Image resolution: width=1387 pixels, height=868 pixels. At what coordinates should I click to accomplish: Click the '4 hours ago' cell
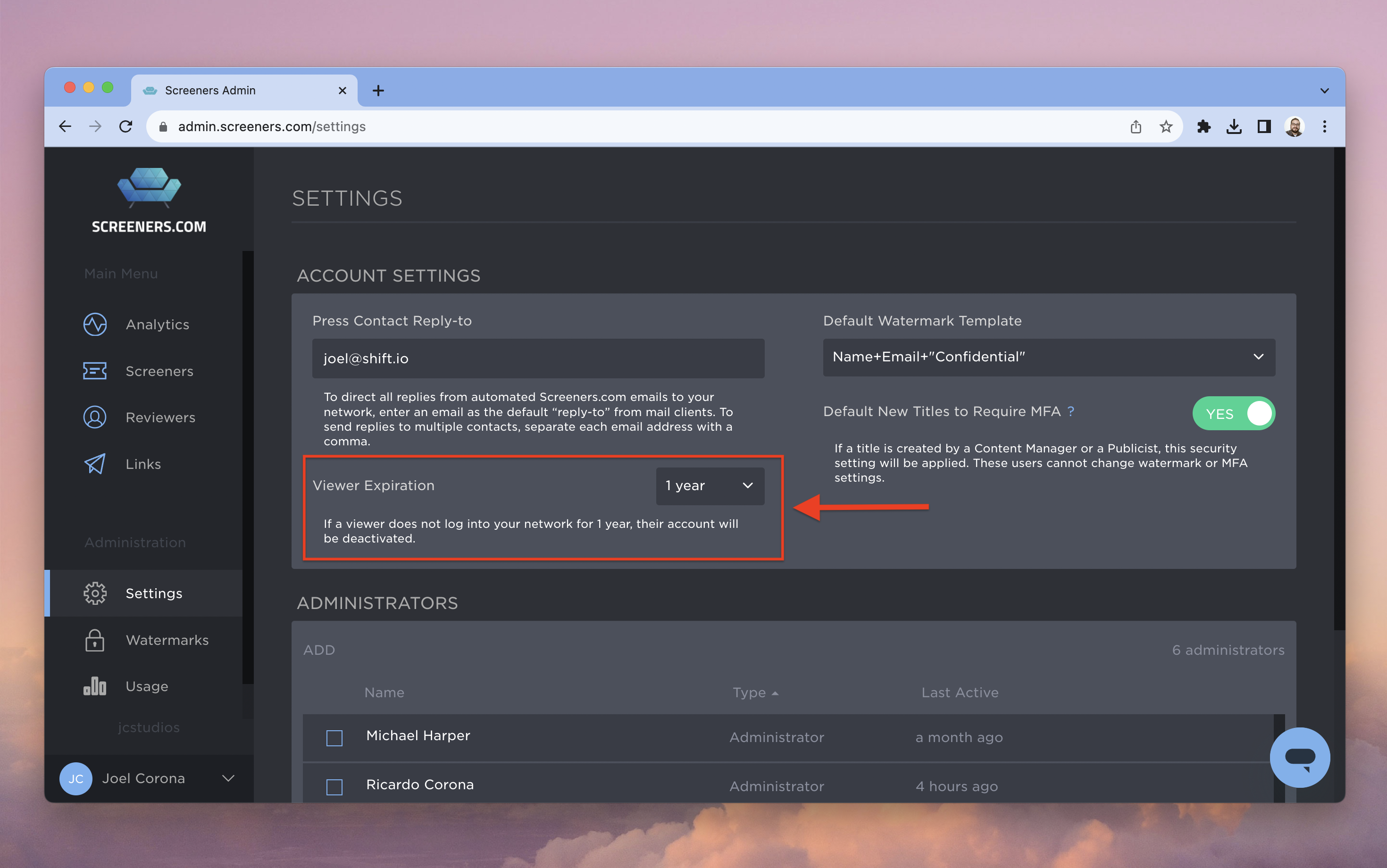coord(956,786)
